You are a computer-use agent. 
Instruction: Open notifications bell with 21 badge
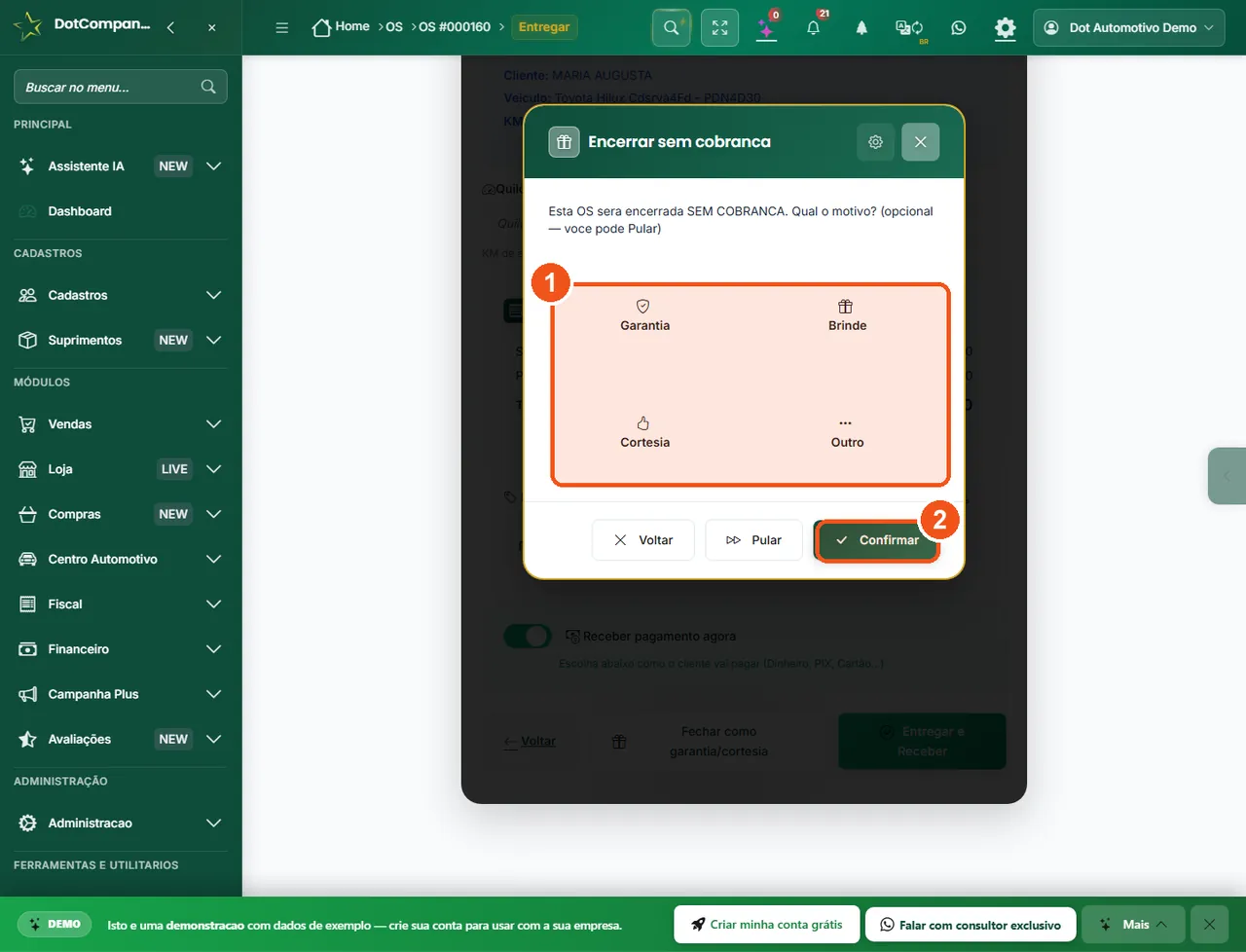pos(814,28)
